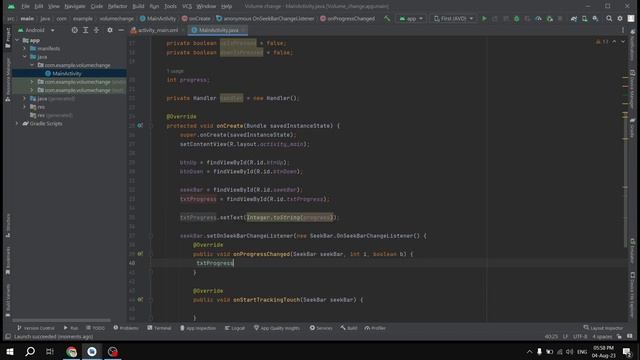
Task: Open the File menu
Action: click(x=25, y=6)
